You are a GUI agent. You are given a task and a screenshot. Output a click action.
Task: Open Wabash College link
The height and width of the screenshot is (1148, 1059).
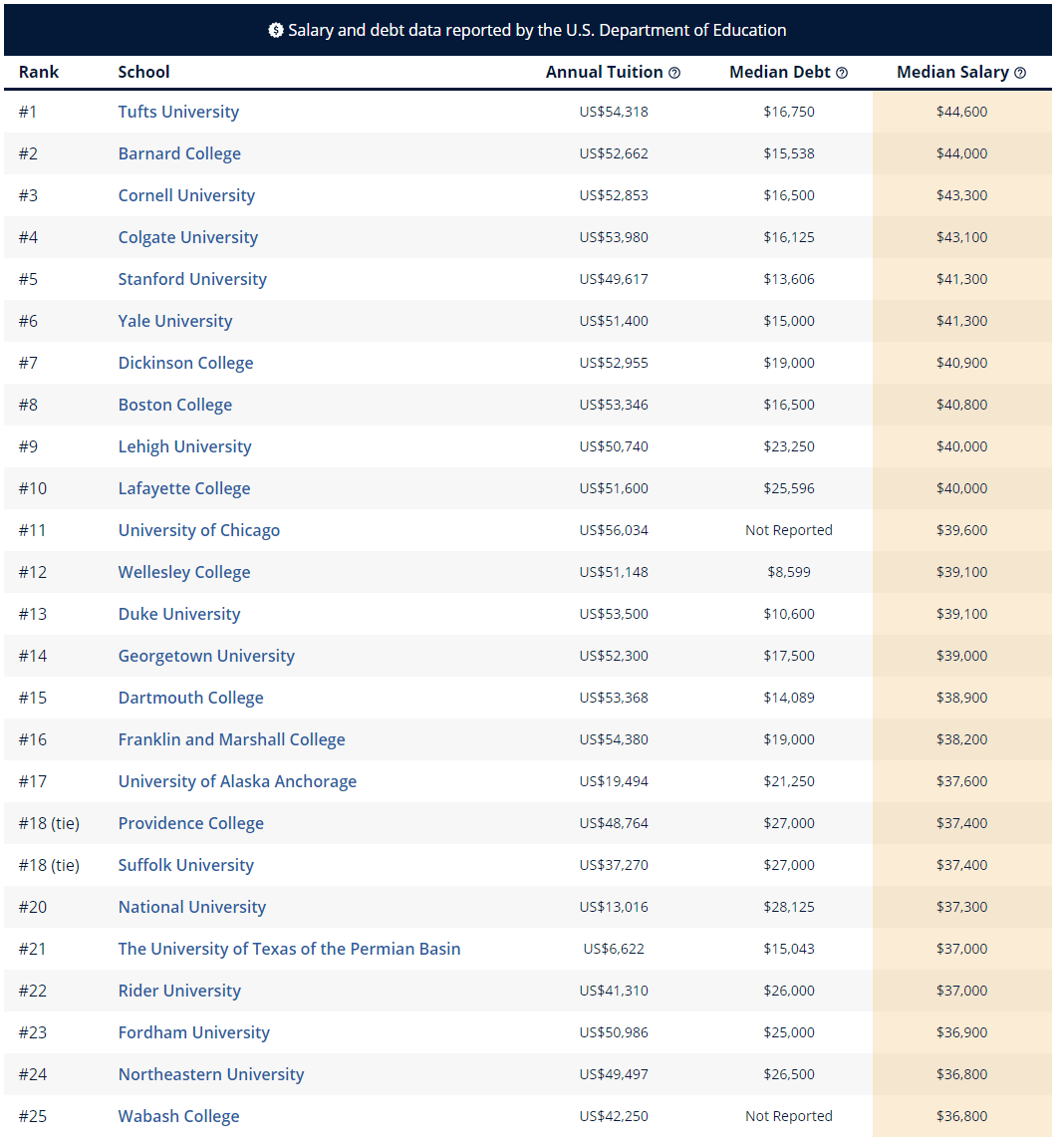point(178,1116)
